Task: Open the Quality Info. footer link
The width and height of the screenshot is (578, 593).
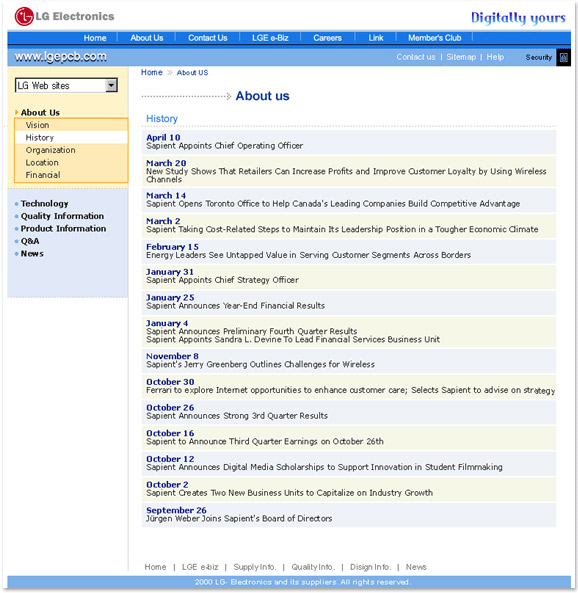Action: click(x=312, y=567)
